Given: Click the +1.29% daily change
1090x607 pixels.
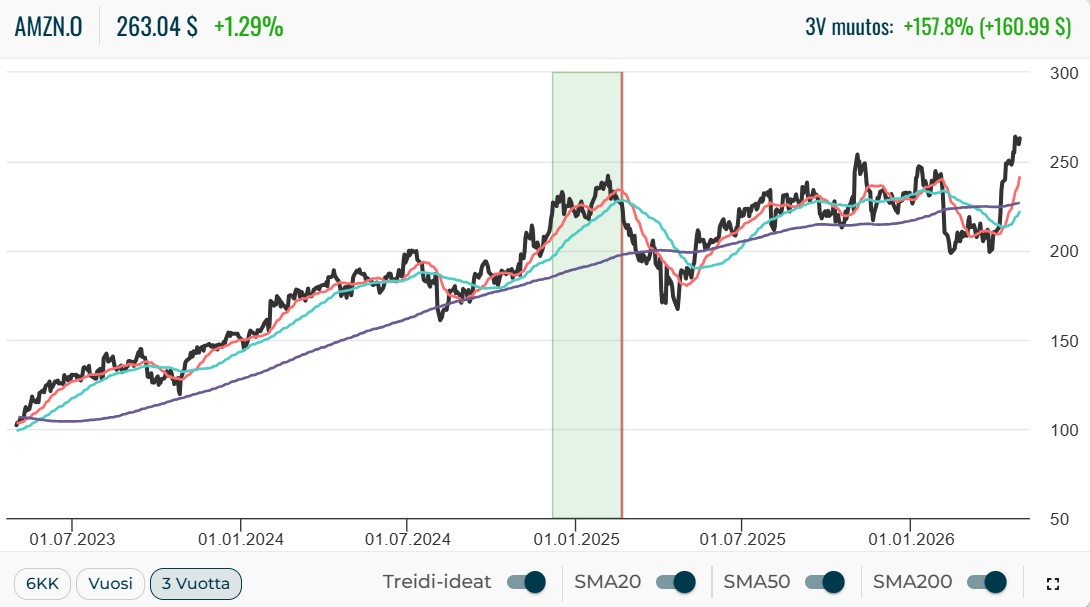Looking at the screenshot, I should click(248, 27).
